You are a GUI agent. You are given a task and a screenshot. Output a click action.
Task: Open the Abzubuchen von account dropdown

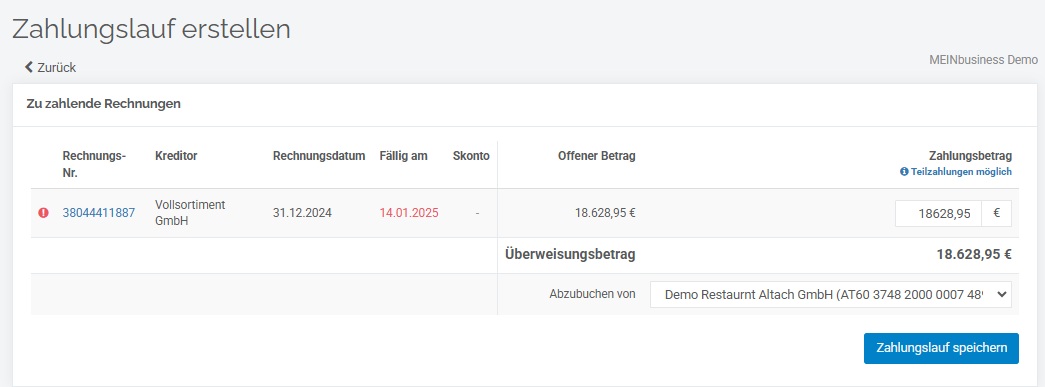pos(830,294)
